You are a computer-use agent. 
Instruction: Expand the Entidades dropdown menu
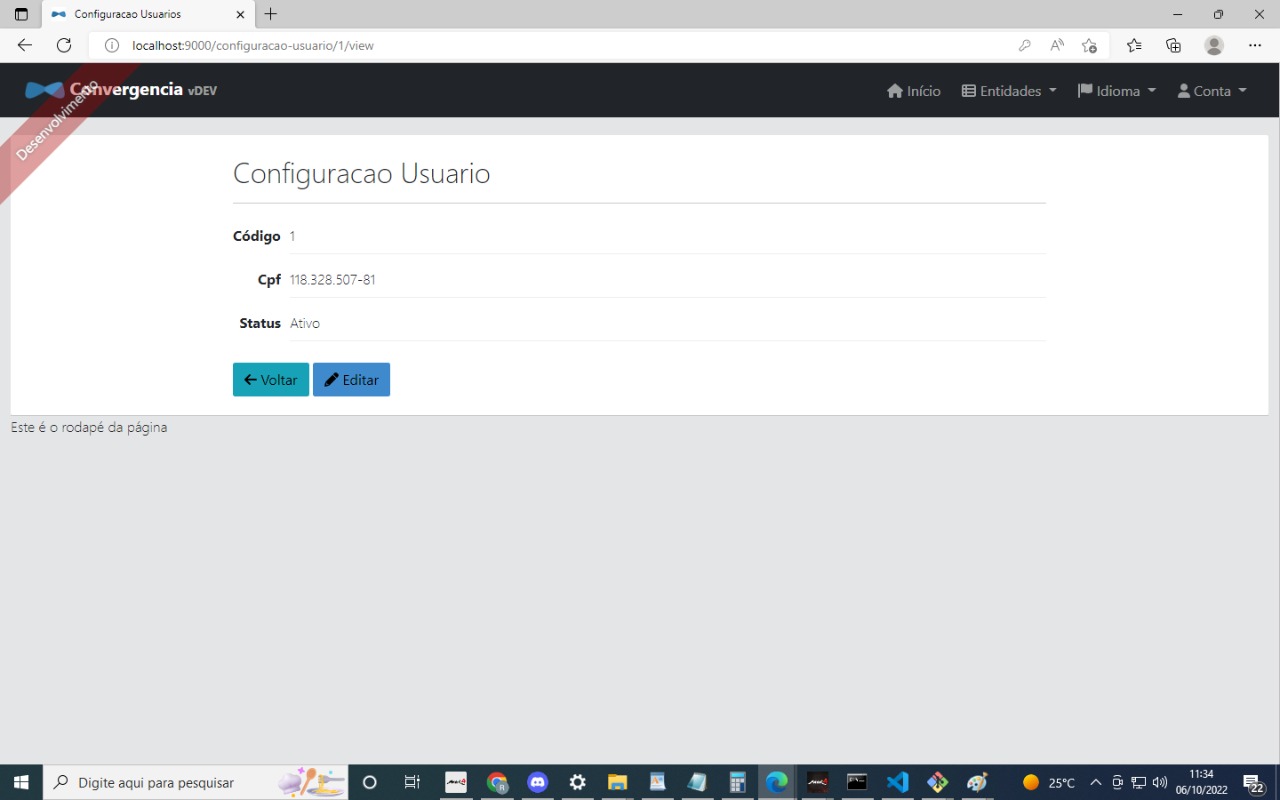tap(1008, 90)
